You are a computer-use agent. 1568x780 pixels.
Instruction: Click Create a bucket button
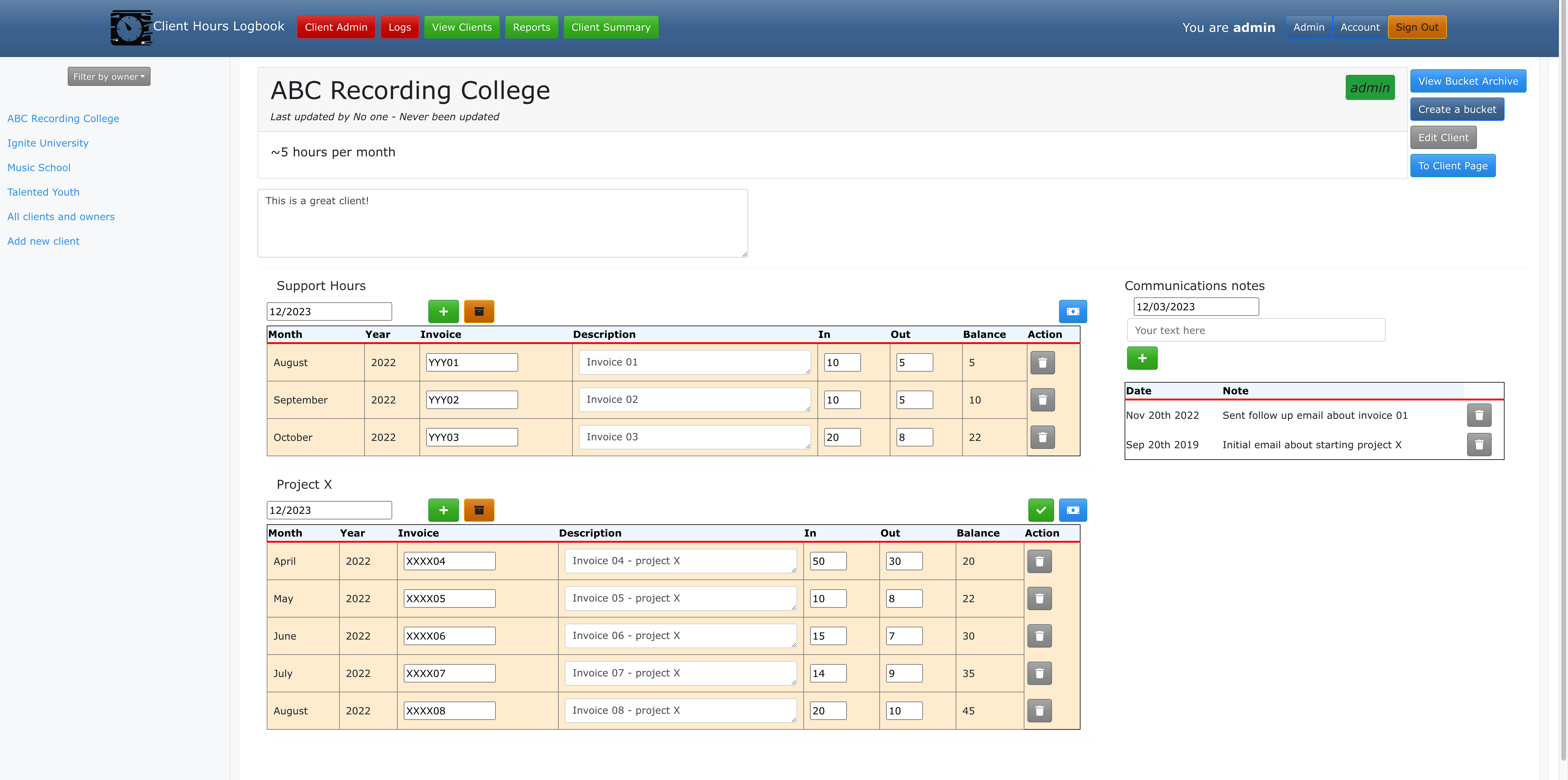1457,109
